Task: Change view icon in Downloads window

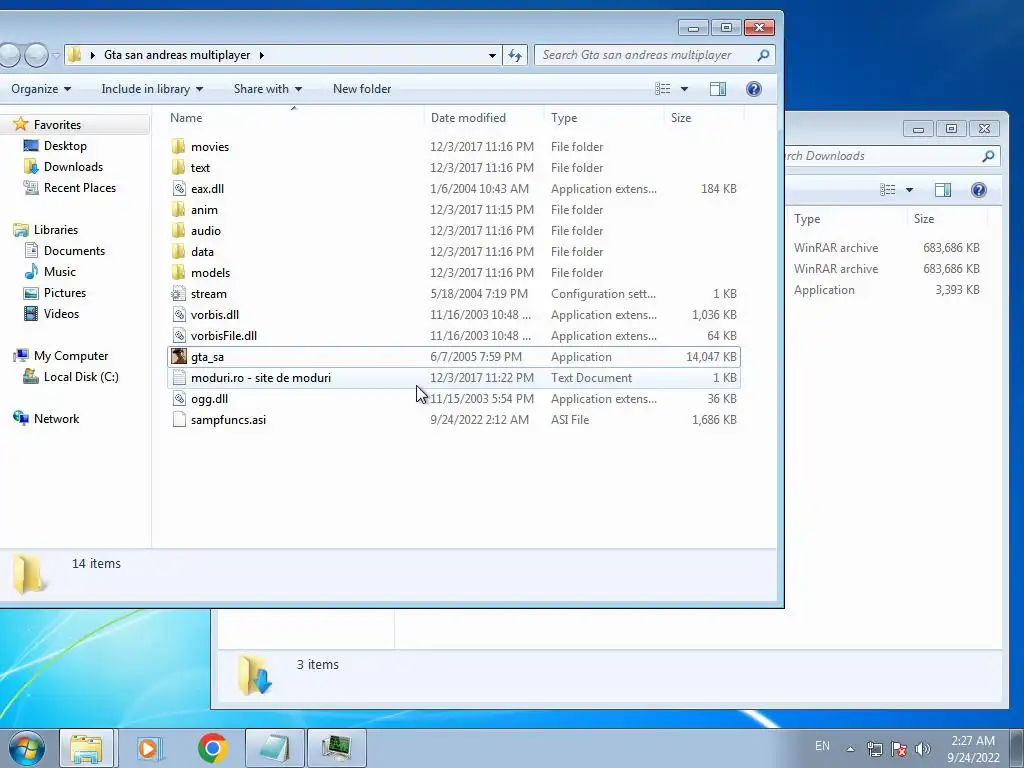Action: (888, 190)
